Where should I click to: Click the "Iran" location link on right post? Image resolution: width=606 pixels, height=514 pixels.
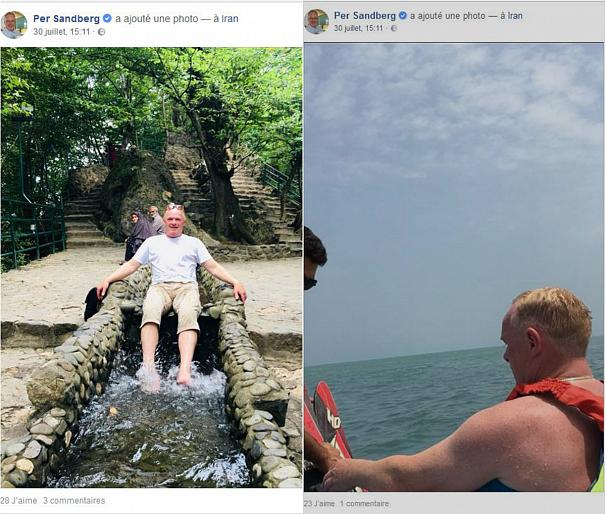click(514, 16)
